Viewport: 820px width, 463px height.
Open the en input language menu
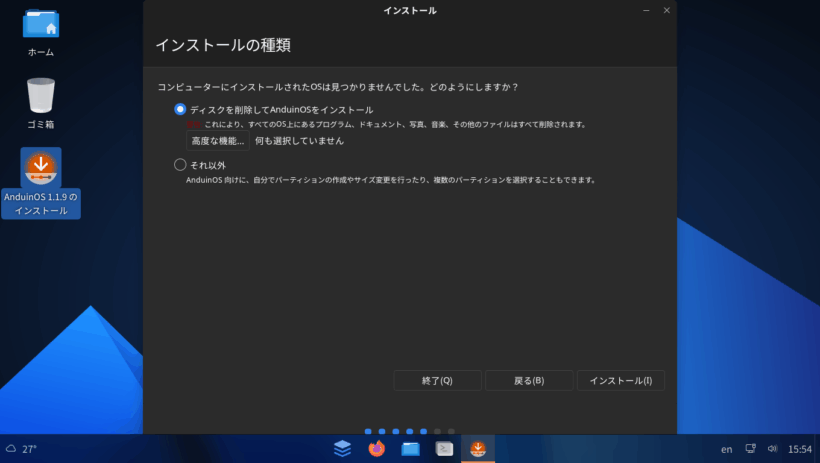tap(726, 450)
